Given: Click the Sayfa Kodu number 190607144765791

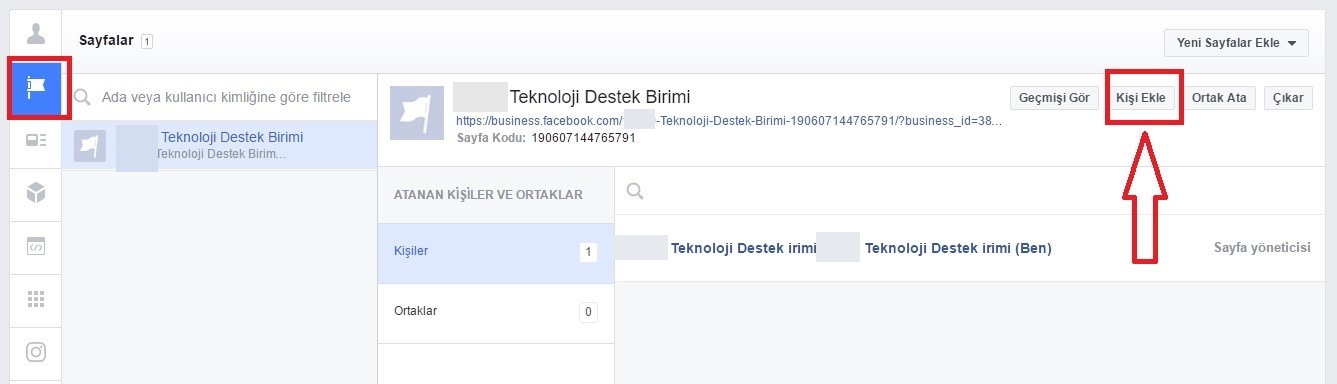Looking at the screenshot, I should tap(583, 137).
